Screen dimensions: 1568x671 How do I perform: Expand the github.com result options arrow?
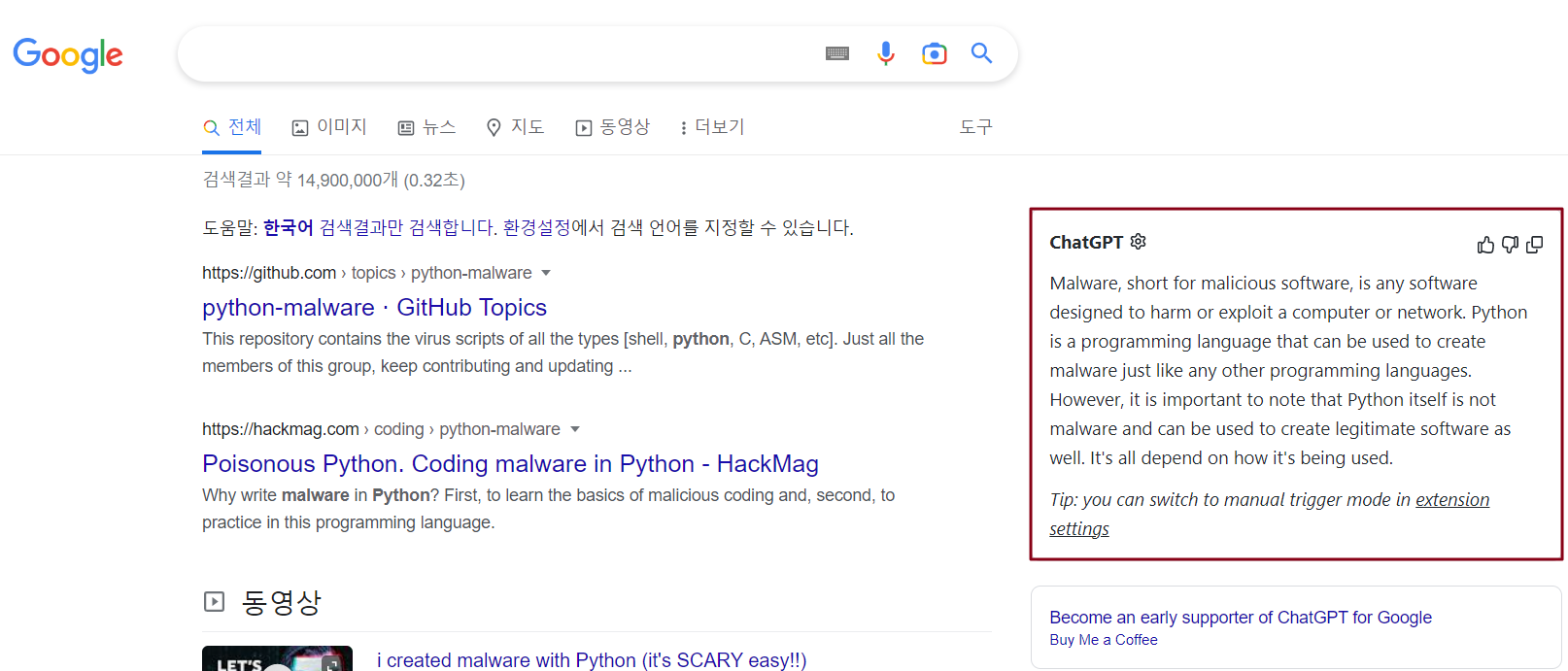pyautogui.click(x=546, y=273)
